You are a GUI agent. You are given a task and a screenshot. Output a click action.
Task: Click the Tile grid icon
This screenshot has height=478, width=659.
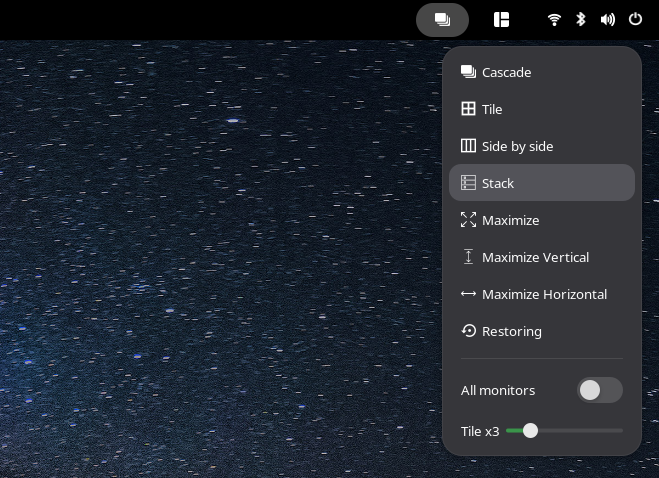pos(468,109)
